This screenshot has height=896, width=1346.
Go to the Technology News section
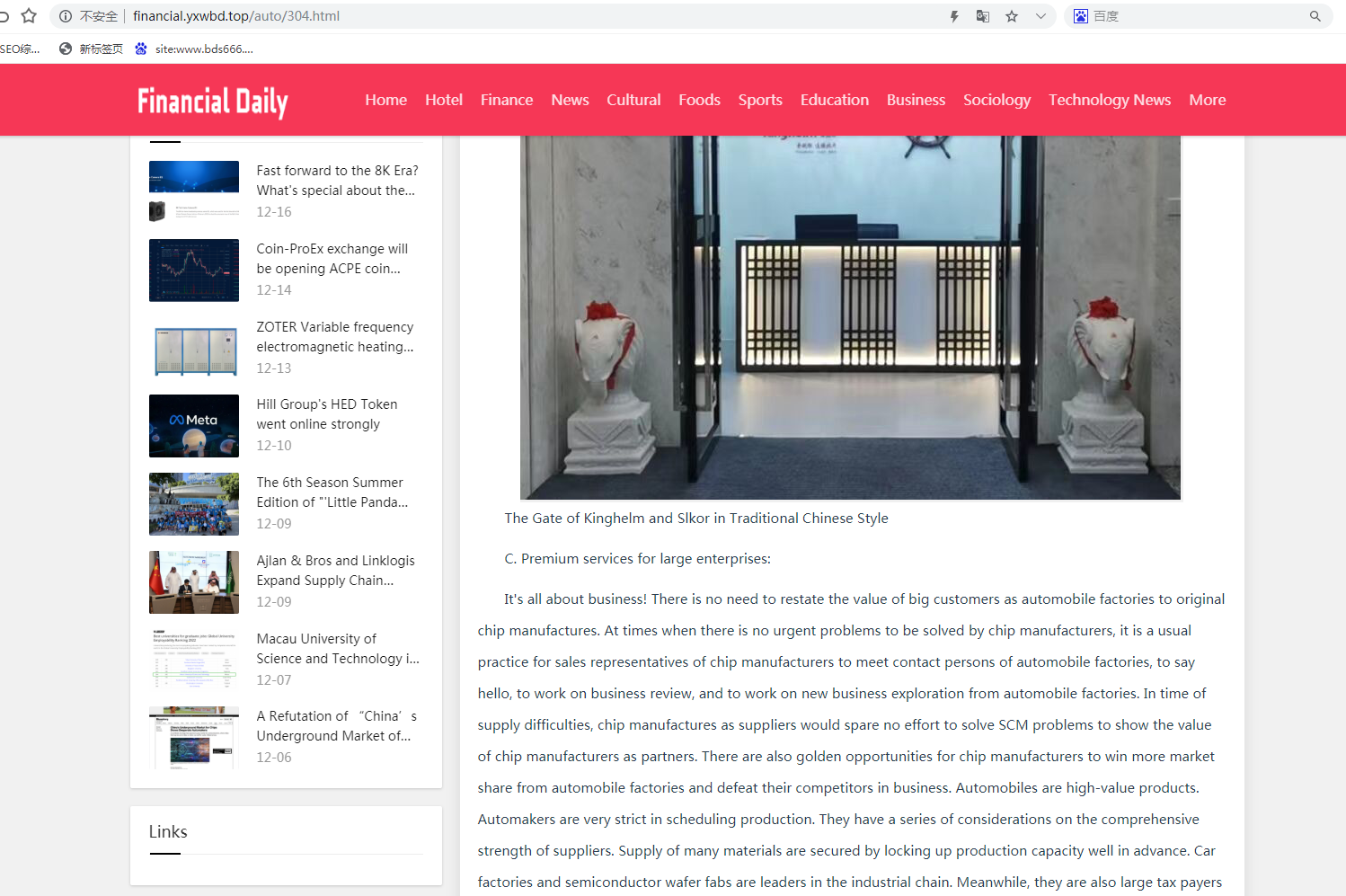point(1109,100)
